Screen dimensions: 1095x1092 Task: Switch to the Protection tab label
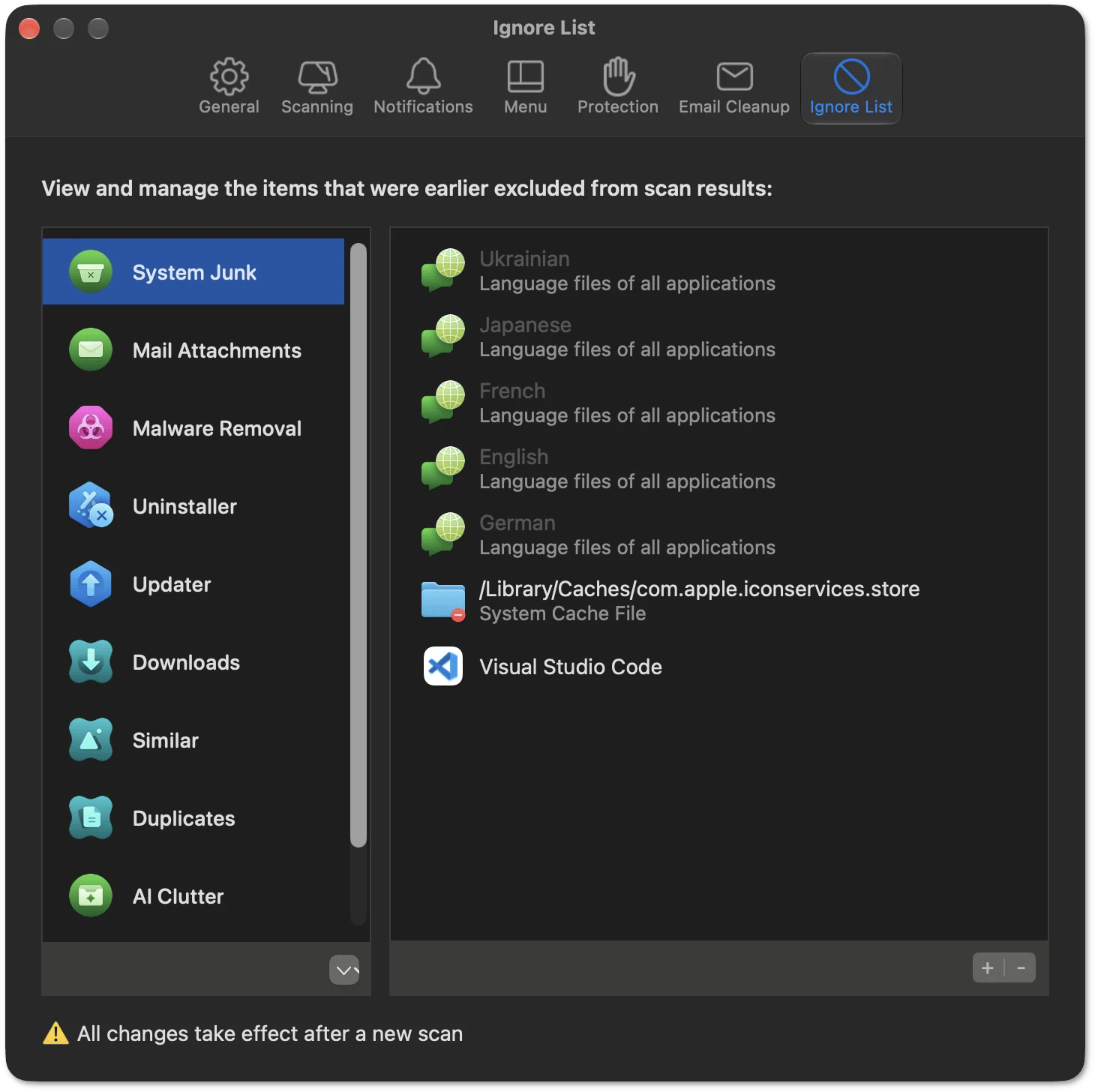click(x=618, y=106)
